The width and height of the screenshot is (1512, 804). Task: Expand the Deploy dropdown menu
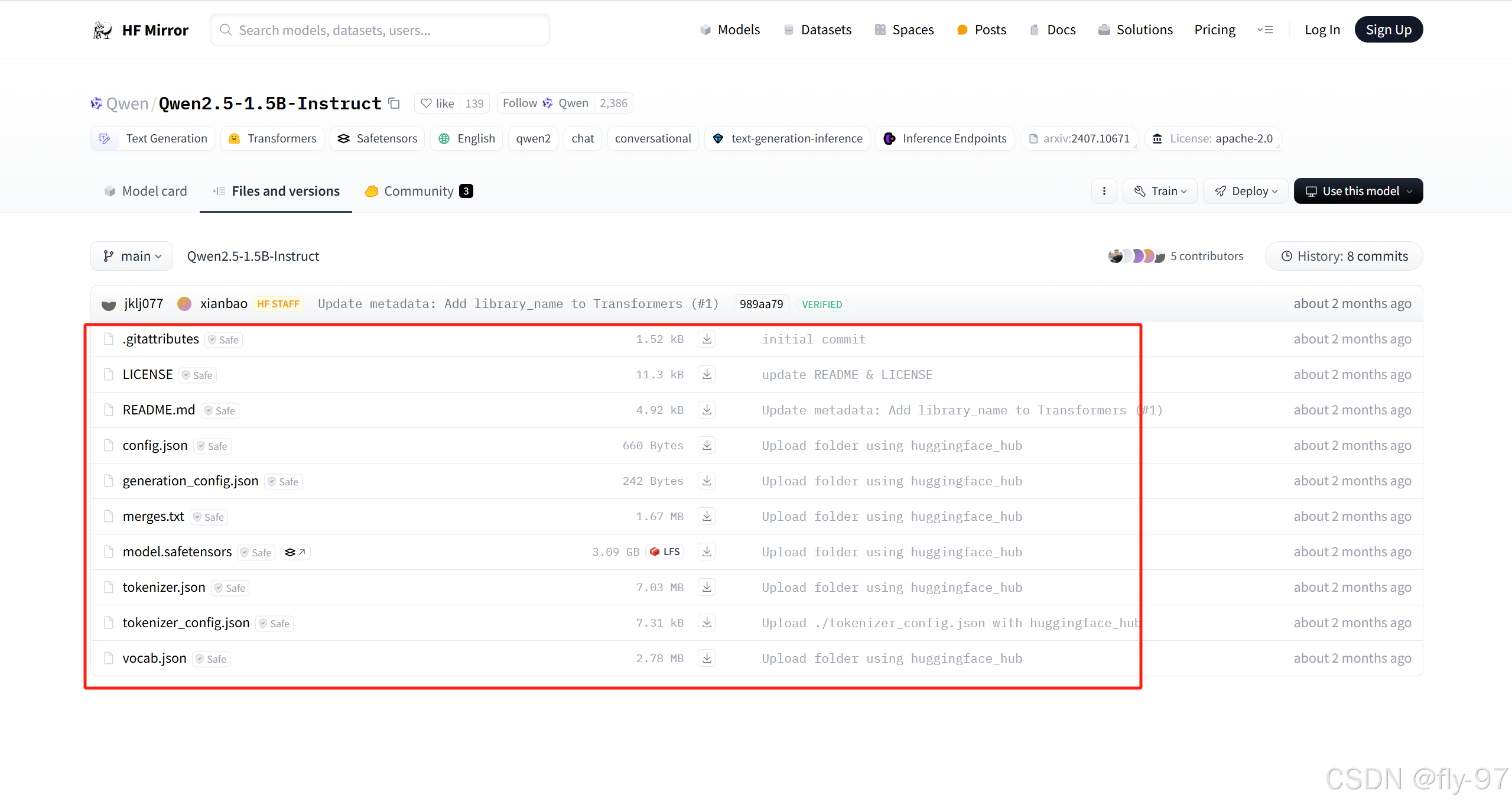1246,191
